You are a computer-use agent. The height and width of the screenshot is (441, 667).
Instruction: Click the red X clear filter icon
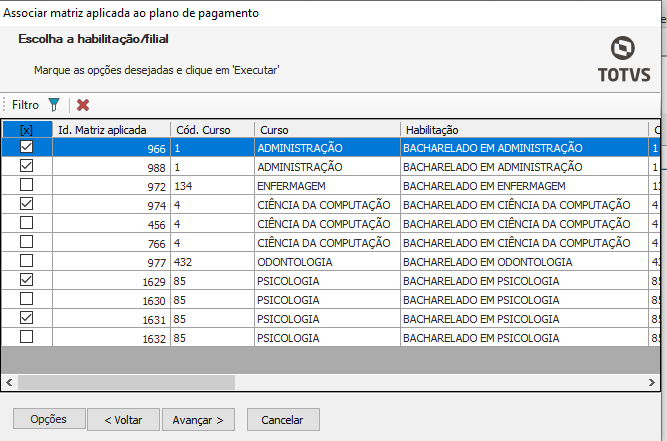[x=83, y=105]
